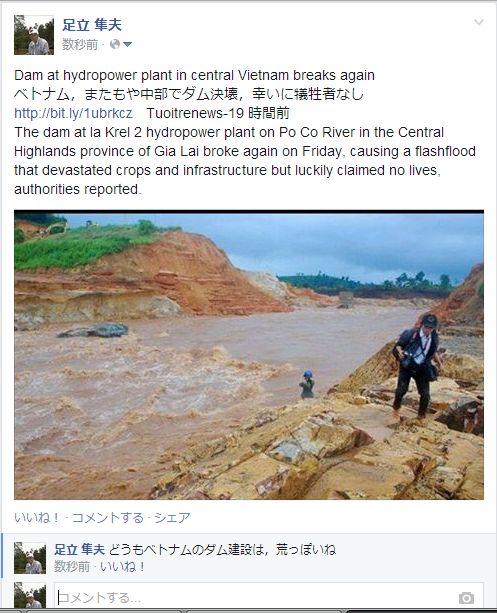The width and height of the screenshot is (497, 613).
Task: Click いいね！ under the photo
Action: (x=37, y=518)
